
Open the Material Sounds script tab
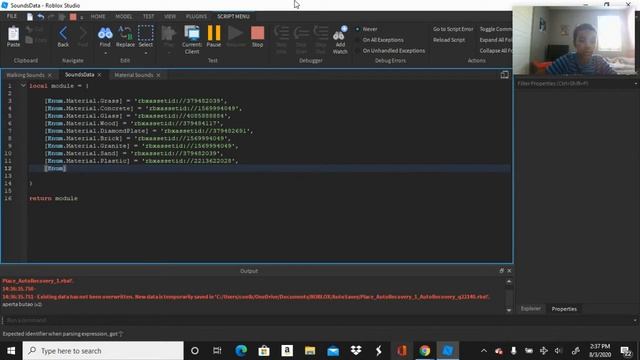[133, 75]
